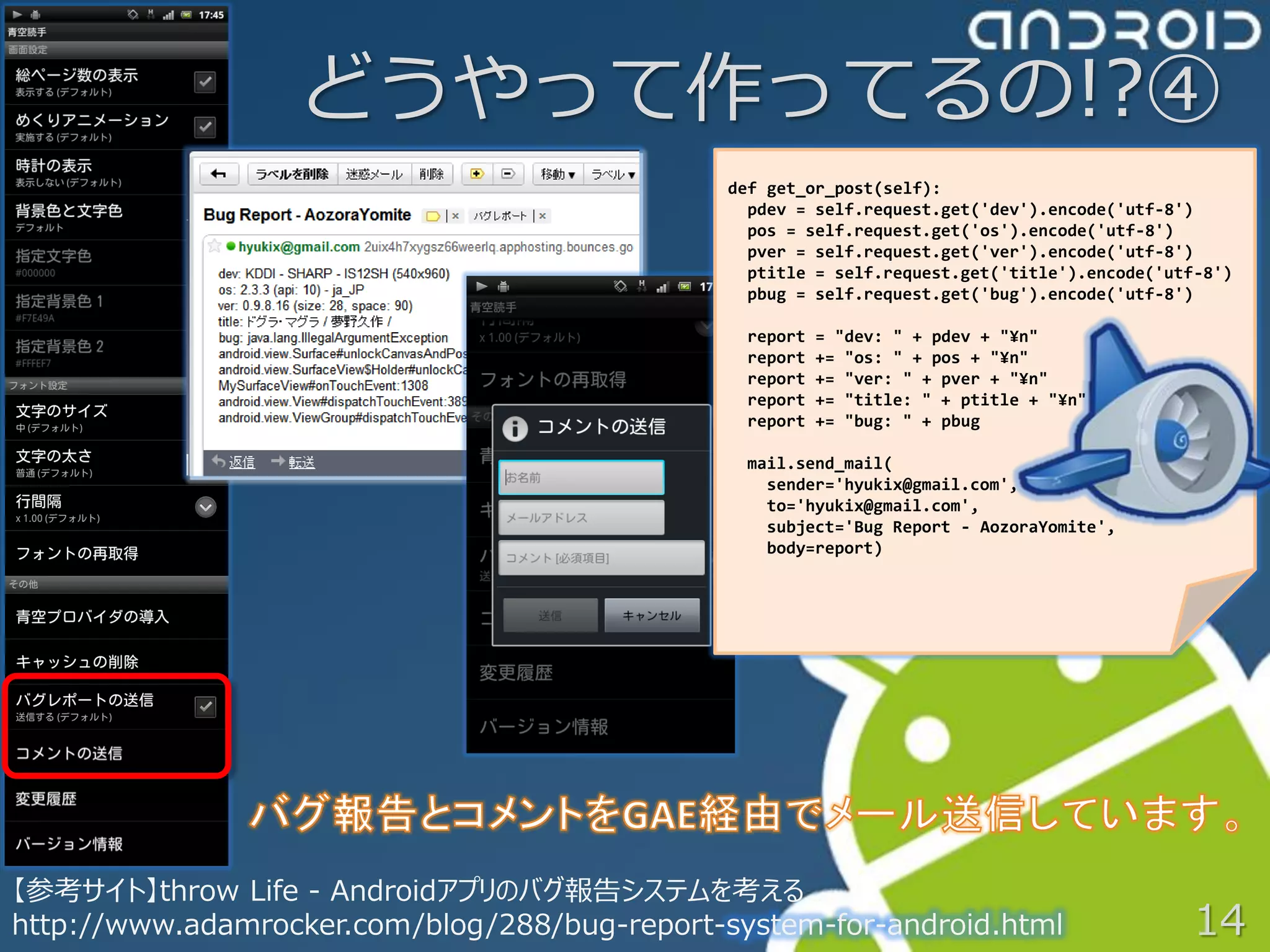Click 指定文字色 #000000 color setting
The width and height of the screenshot is (1270, 952).
96,263
